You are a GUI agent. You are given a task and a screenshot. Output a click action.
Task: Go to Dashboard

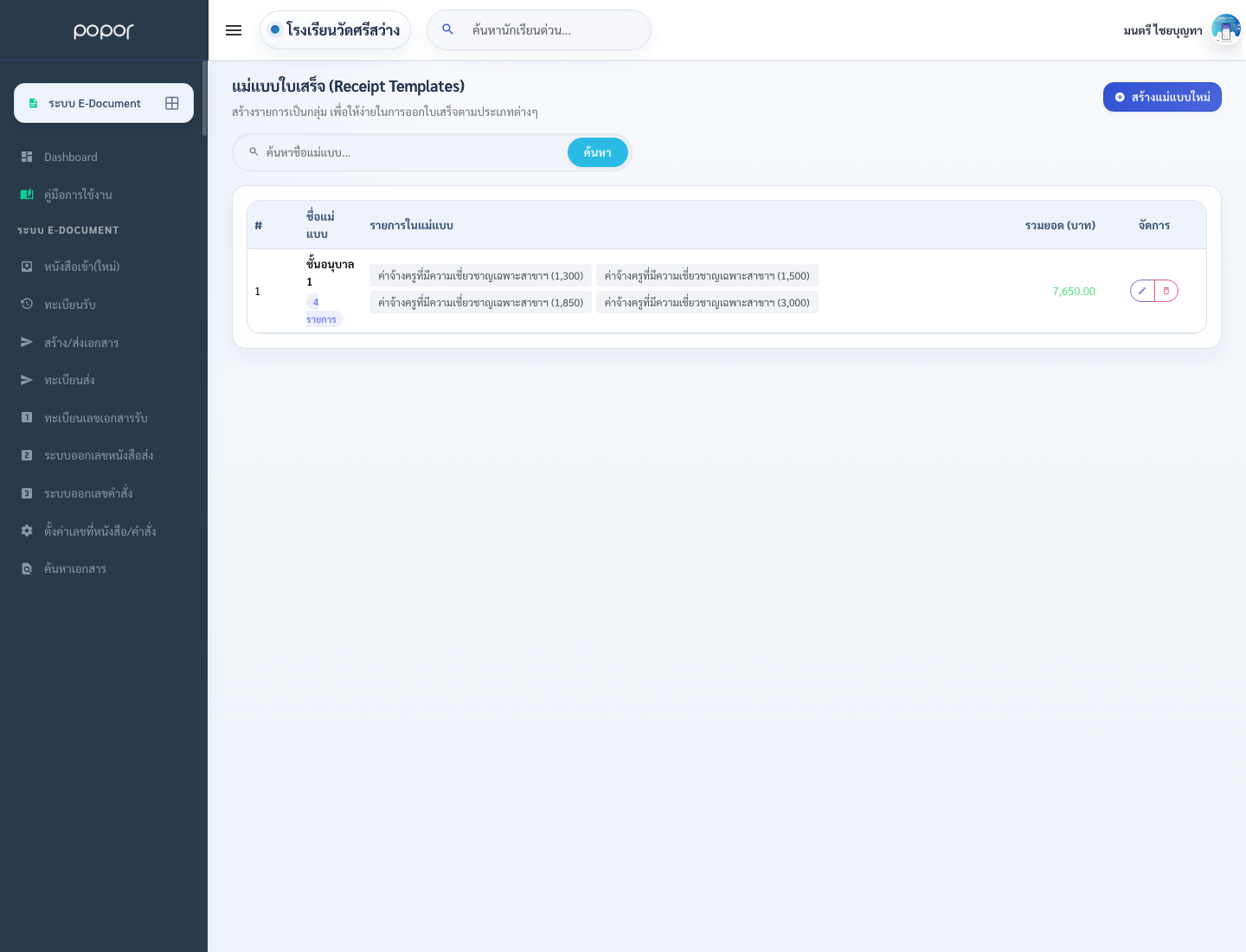(104, 157)
